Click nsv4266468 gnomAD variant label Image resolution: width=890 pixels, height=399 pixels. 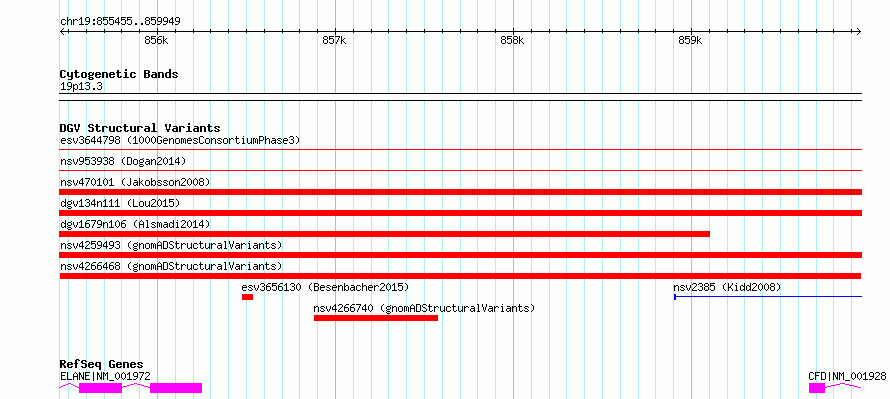click(x=171, y=266)
